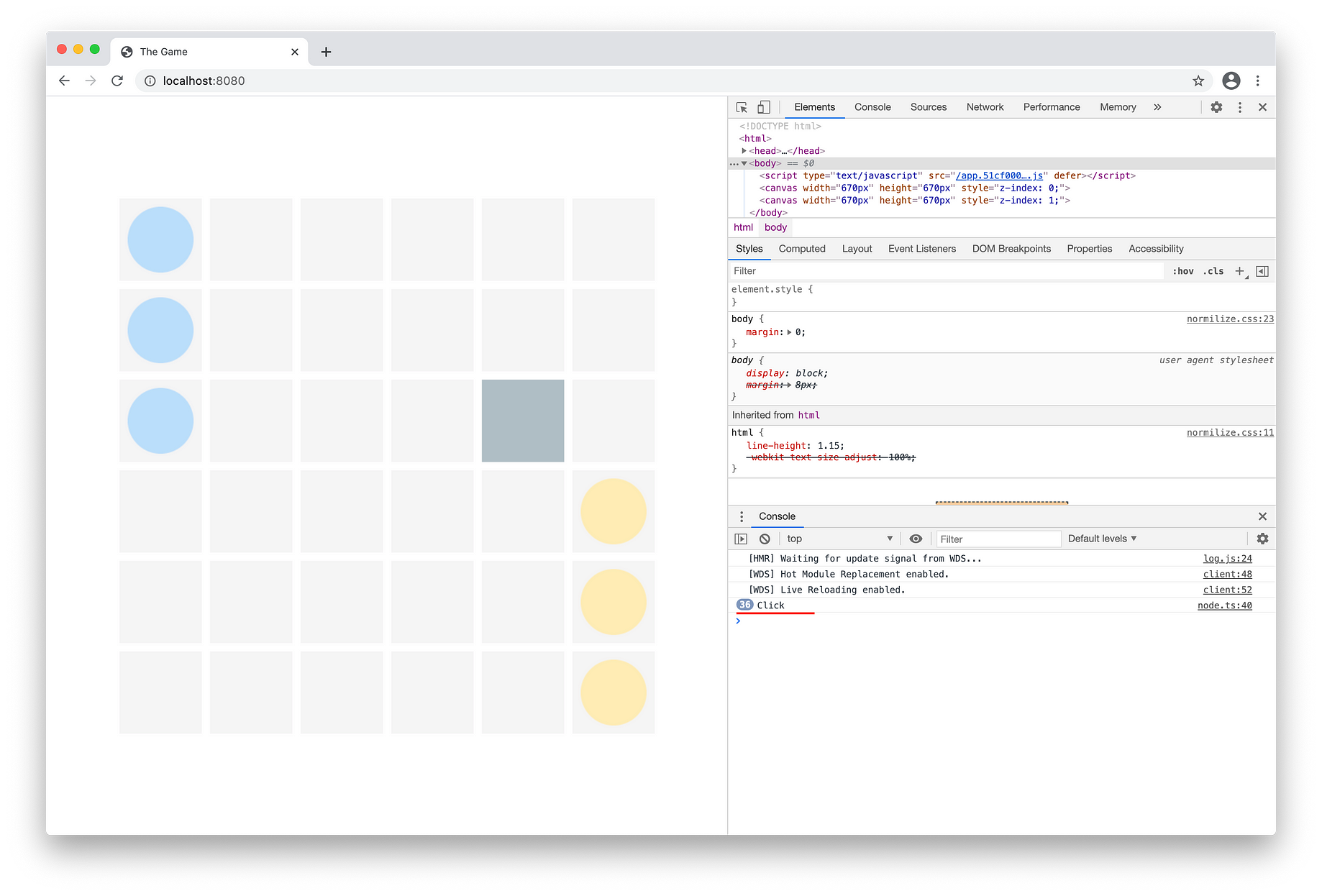
Task: Open normilize.css:23 source link
Action: point(1230,319)
